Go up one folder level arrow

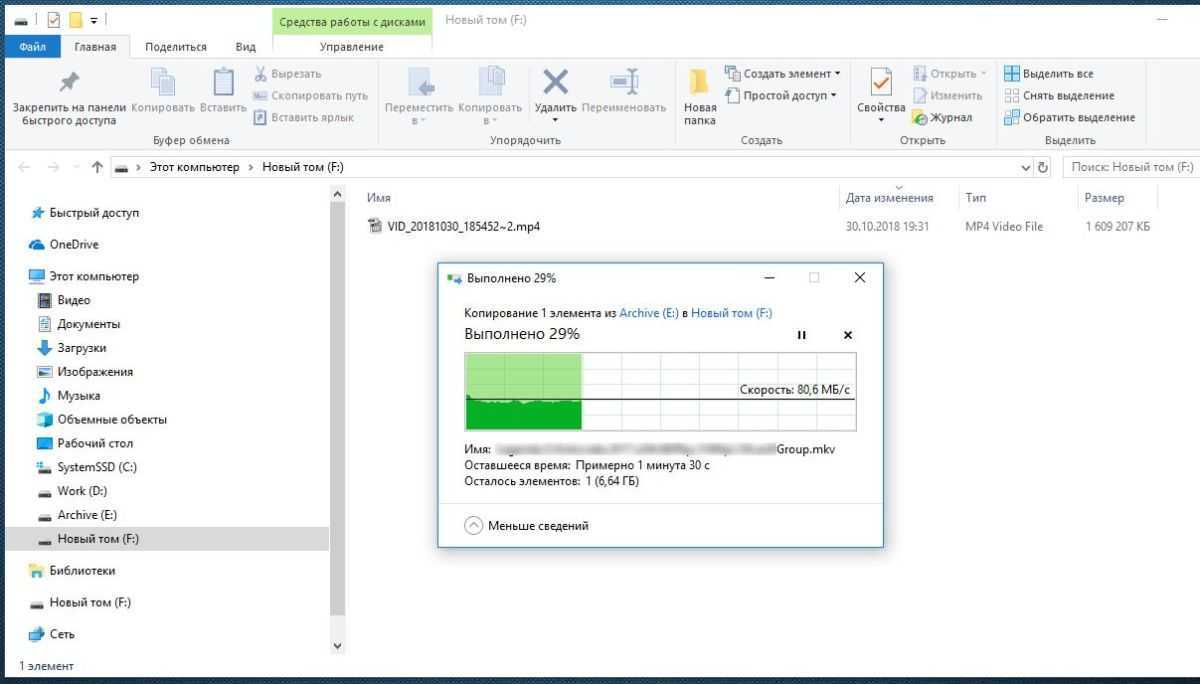point(97,168)
